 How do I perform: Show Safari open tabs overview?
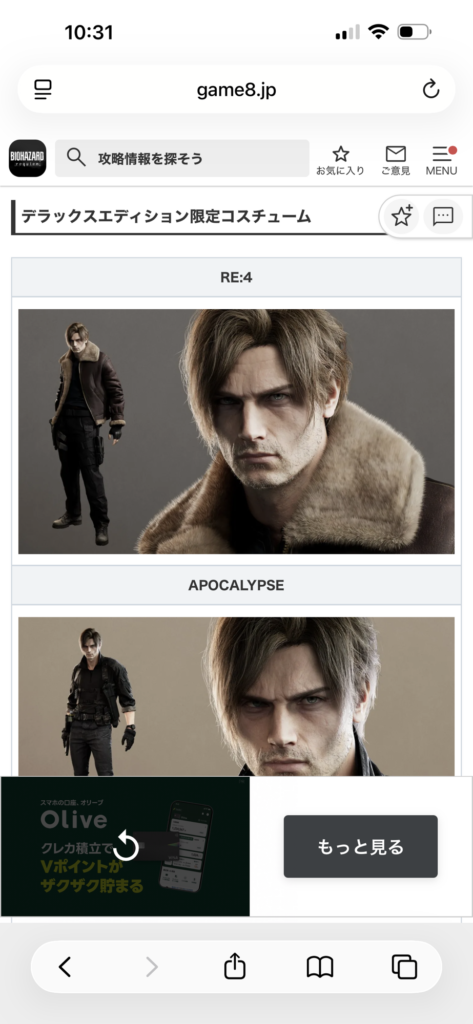404,967
